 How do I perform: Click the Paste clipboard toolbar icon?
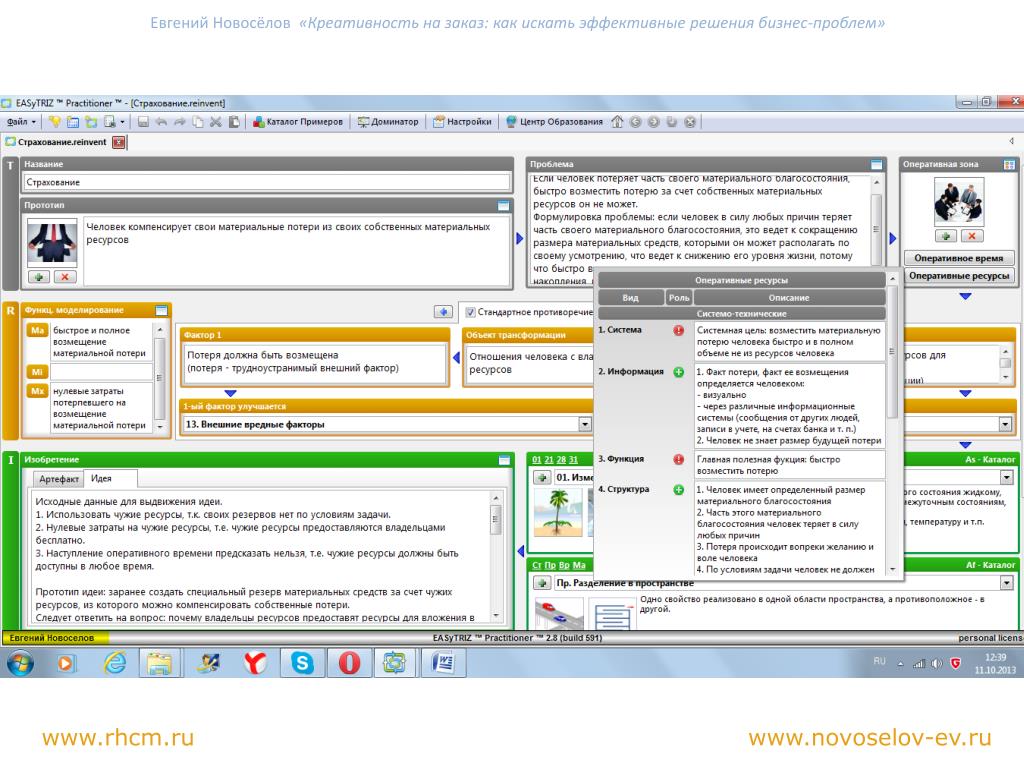pyautogui.click(x=234, y=121)
